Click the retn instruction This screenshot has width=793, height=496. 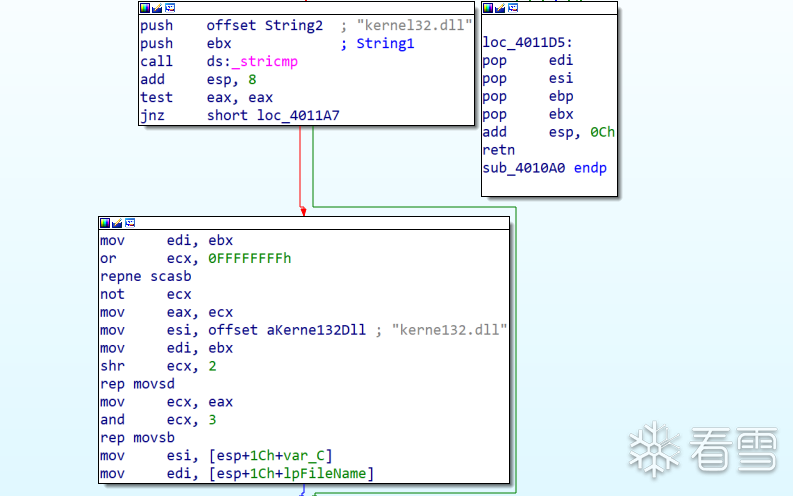(x=499, y=150)
